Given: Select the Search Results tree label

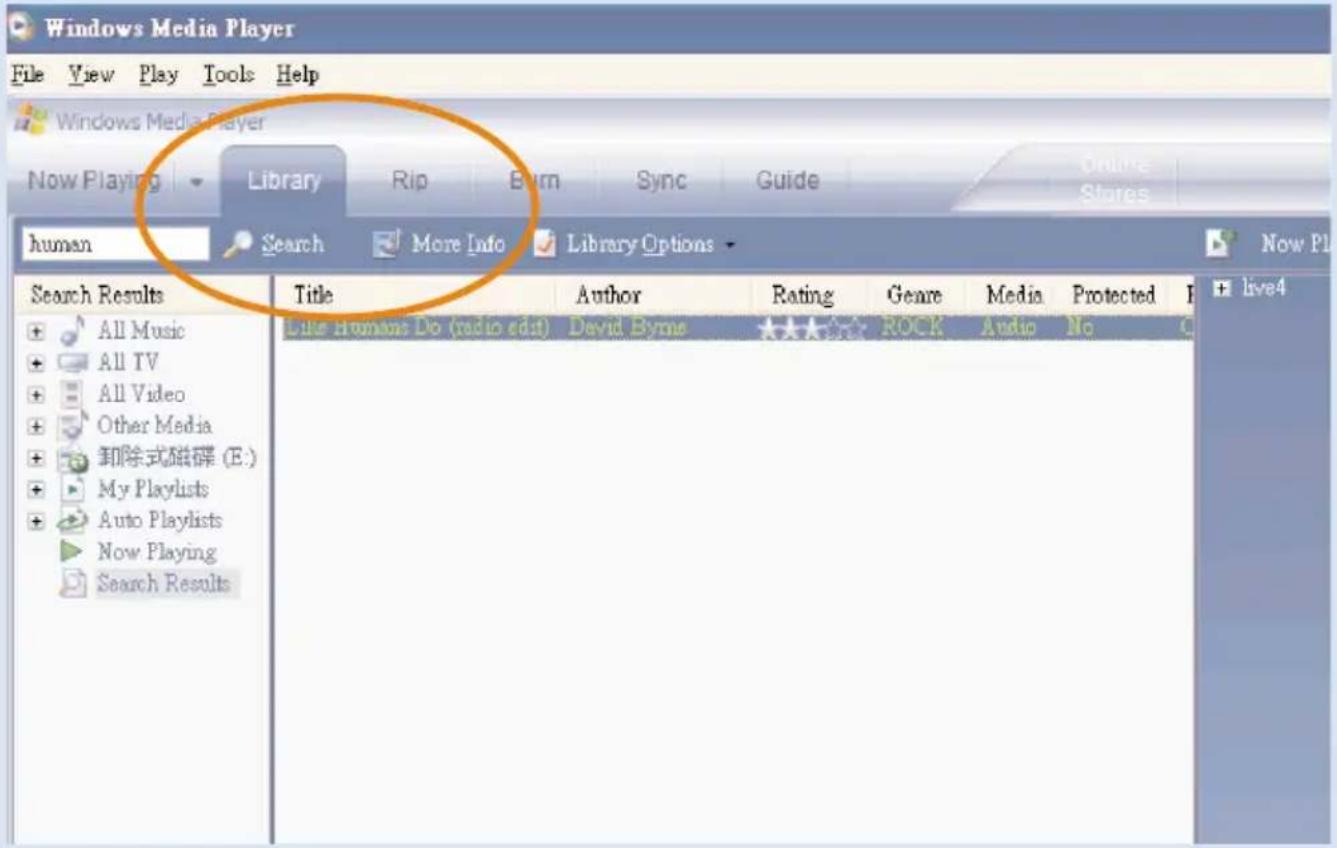Looking at the screenshot, I should [x=163, y=584].
